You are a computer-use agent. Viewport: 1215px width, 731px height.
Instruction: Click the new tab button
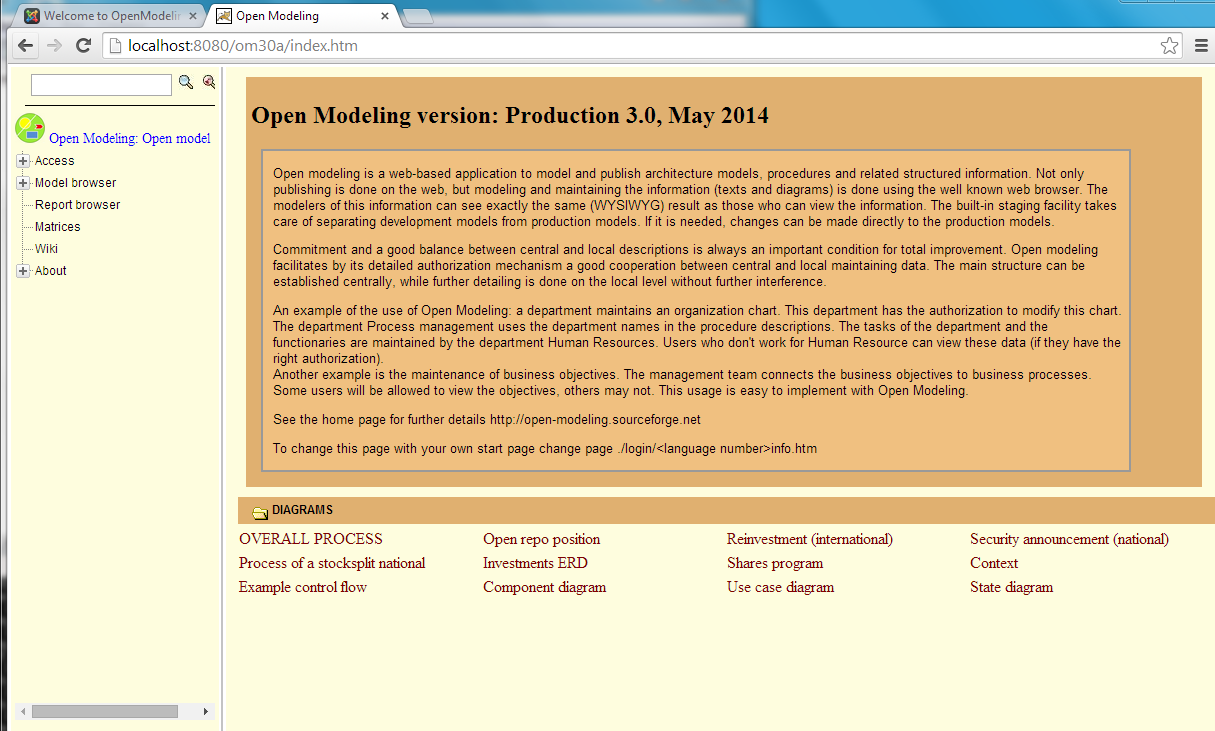coord(418,15)
